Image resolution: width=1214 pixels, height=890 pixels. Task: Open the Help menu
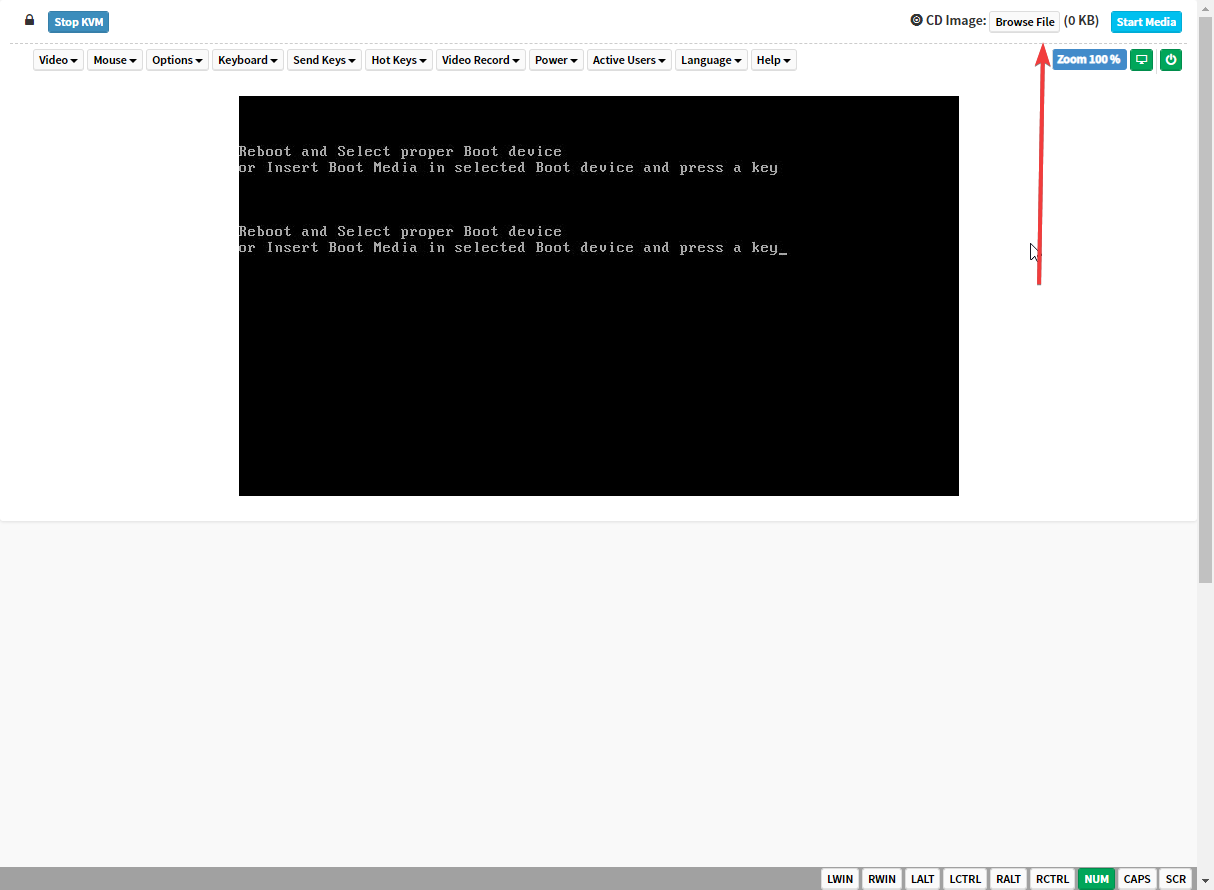tap(774, 60)
